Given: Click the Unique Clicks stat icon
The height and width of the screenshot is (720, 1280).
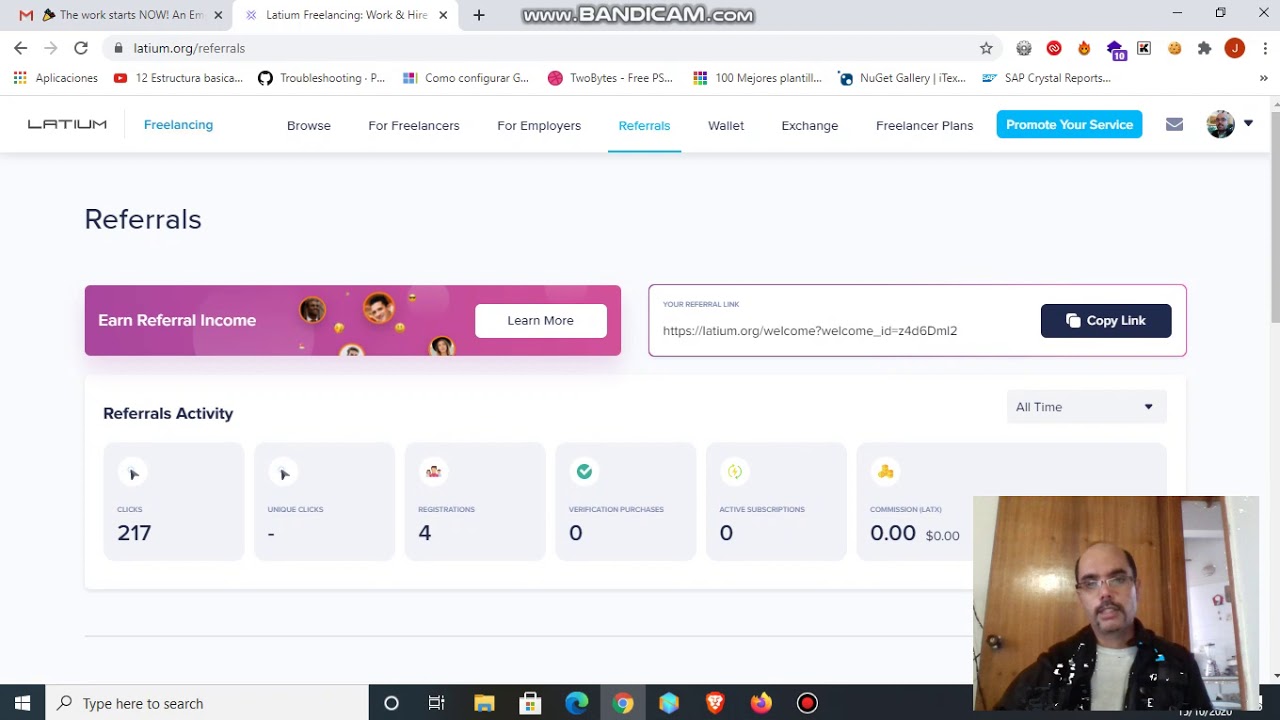Looking at the screenshot, I should click(x=283, y=473).
